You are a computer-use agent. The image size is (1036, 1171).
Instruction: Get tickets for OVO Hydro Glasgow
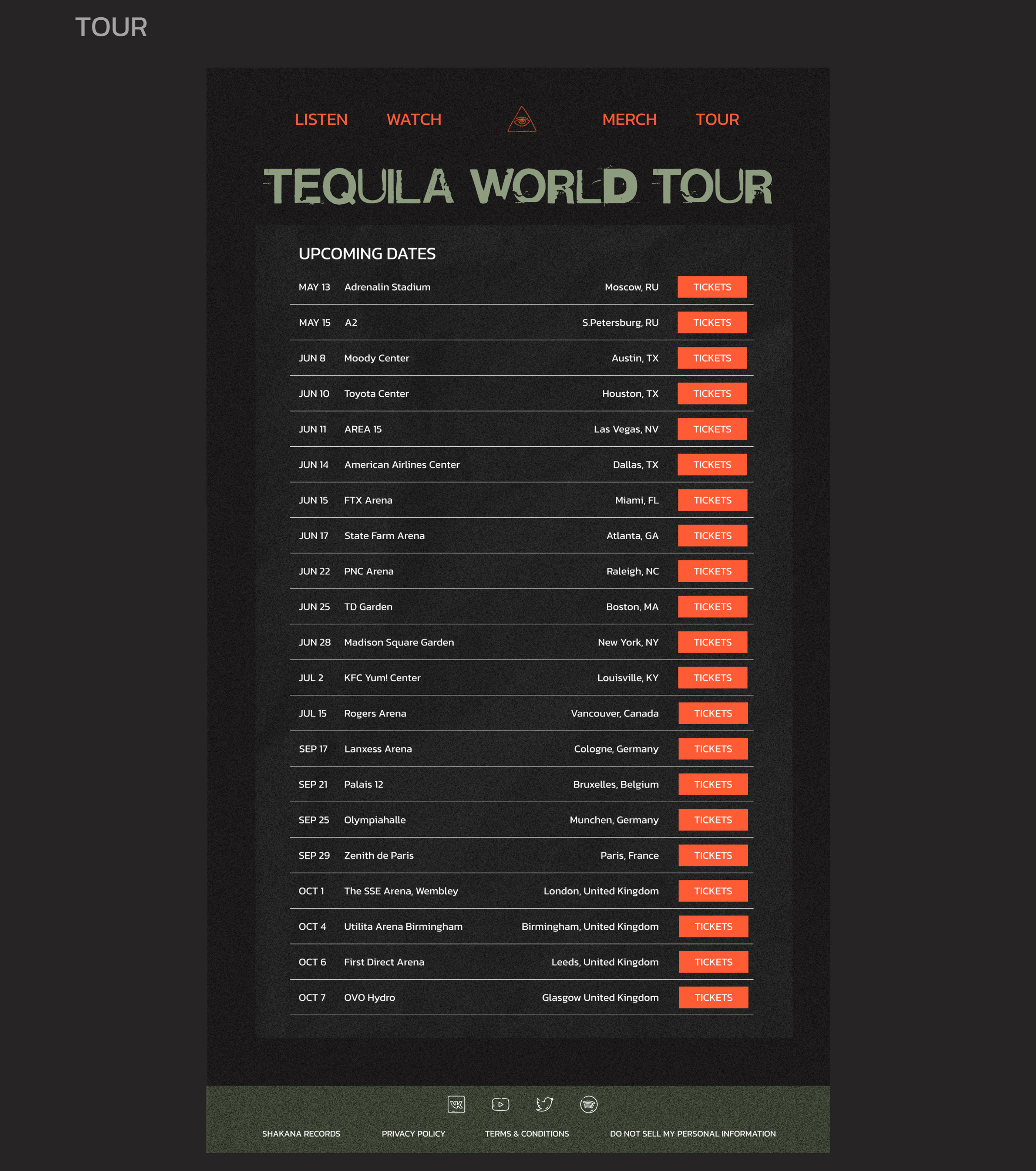[713, 997]
